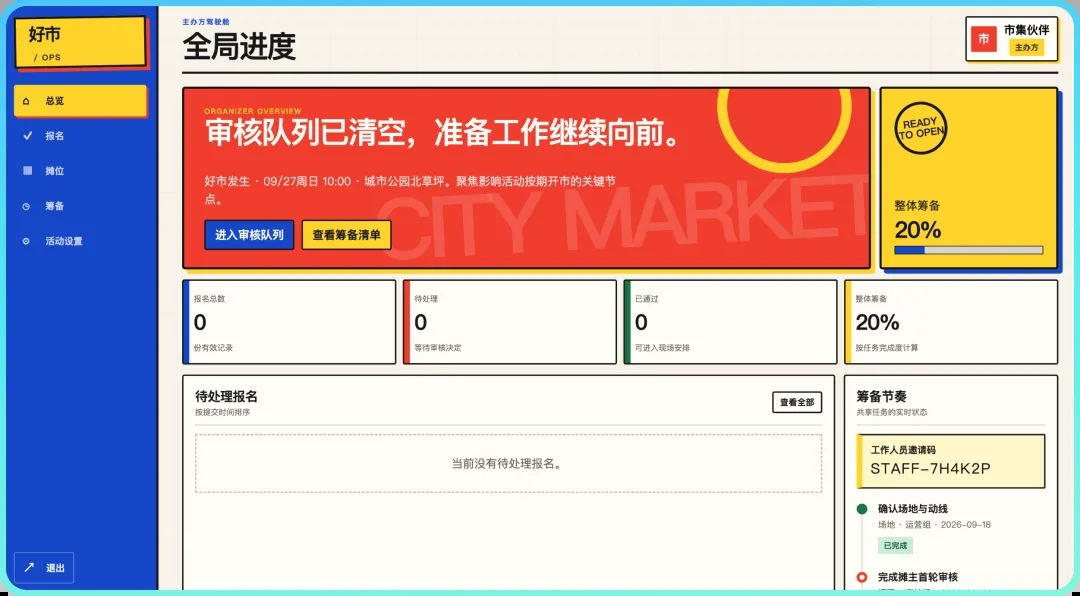Open the 市集伙伴 user card
The image size is (1080, 596).
point(1011,39)
